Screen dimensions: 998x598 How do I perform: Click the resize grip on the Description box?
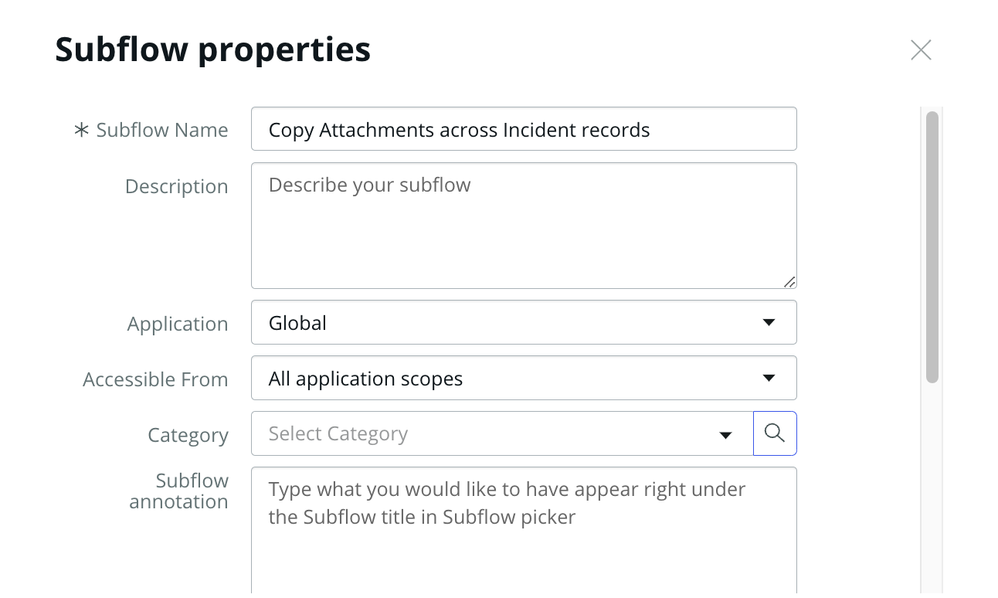[x=789, y=280]
